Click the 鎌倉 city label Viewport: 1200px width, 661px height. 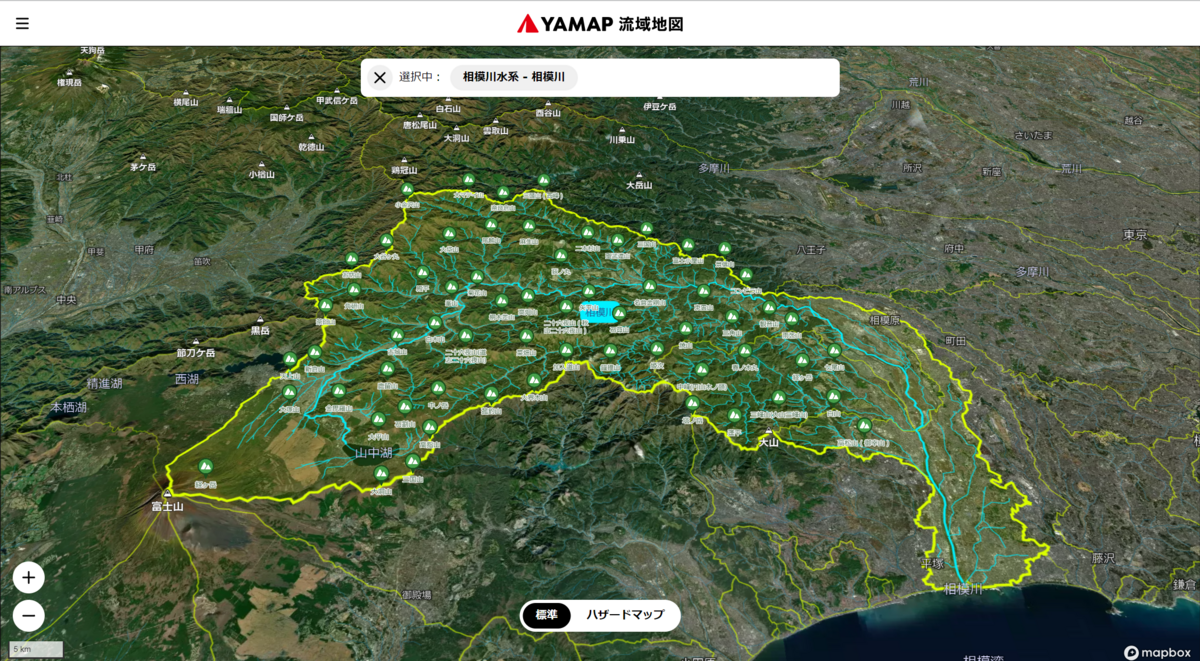1183,585
